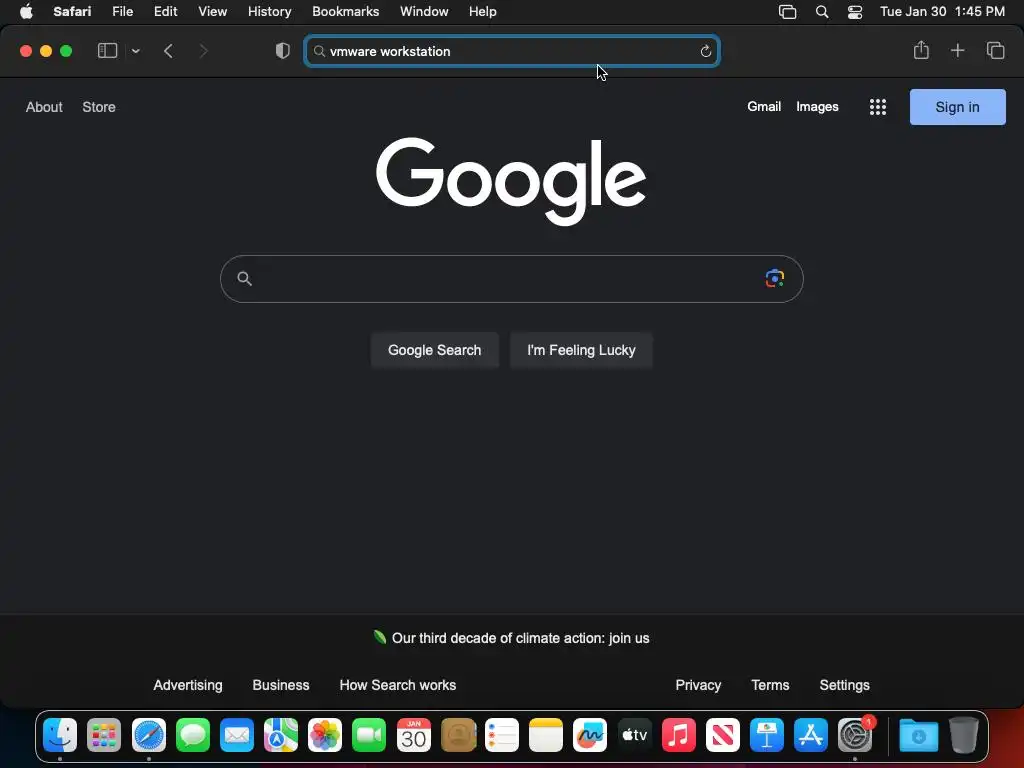
Task: Open the How Search works link
Action: pyautogui.click(x=398, y=685)
